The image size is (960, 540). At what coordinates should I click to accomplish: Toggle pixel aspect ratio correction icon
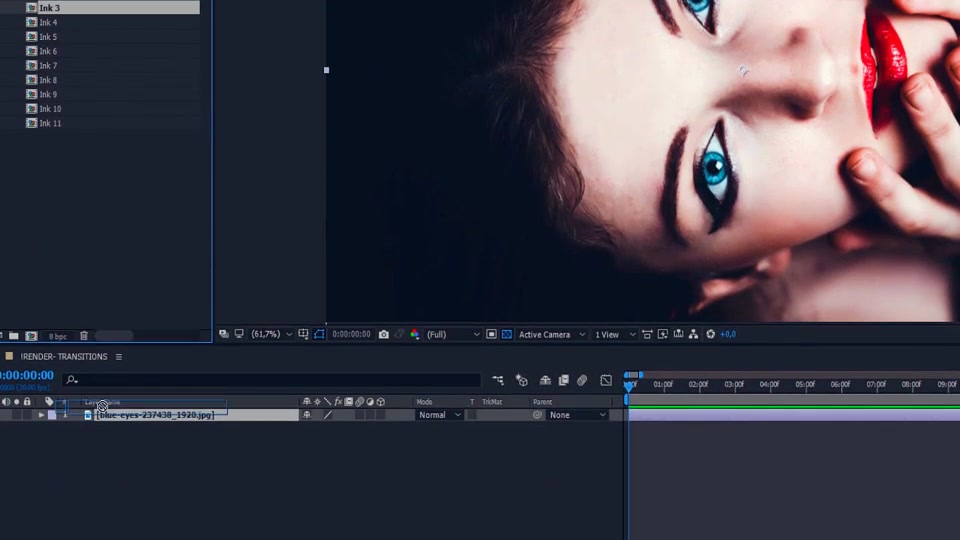647,334
